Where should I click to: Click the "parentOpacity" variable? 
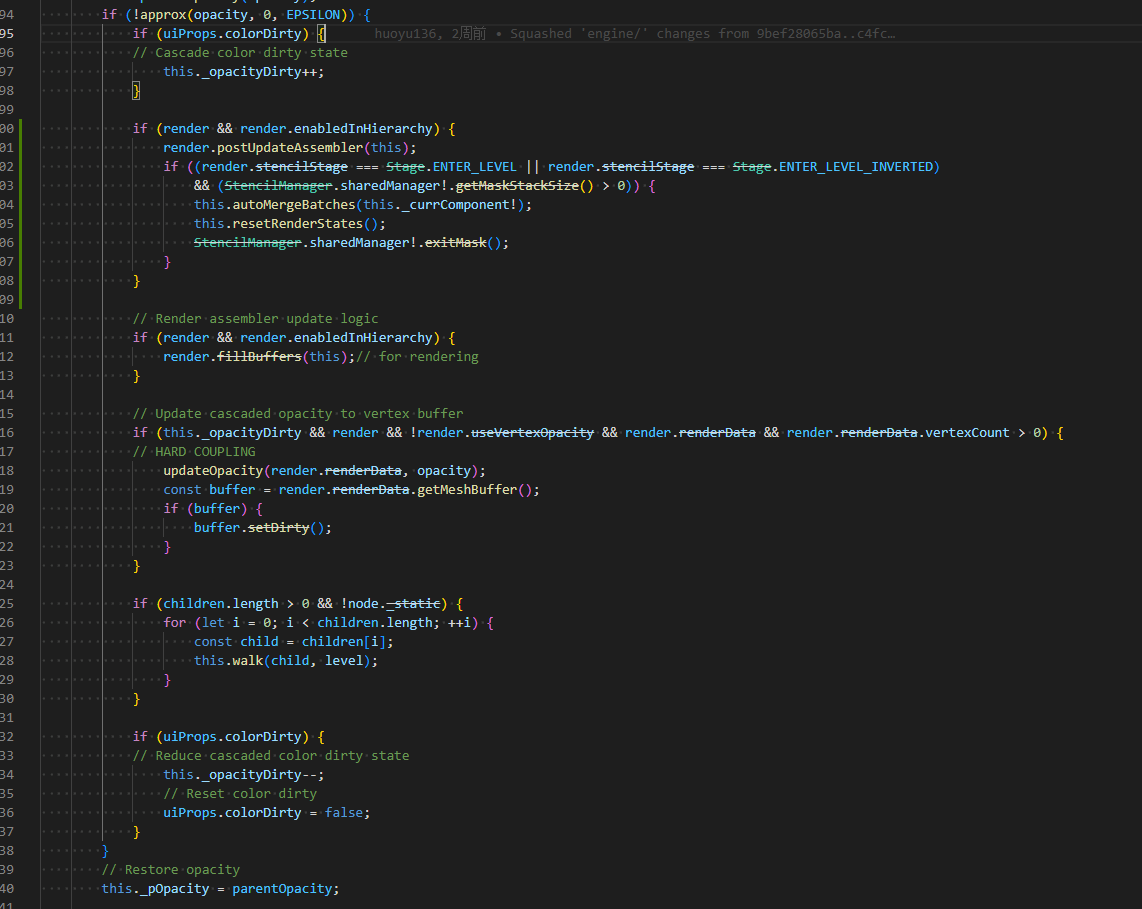[x=282, y=889]
